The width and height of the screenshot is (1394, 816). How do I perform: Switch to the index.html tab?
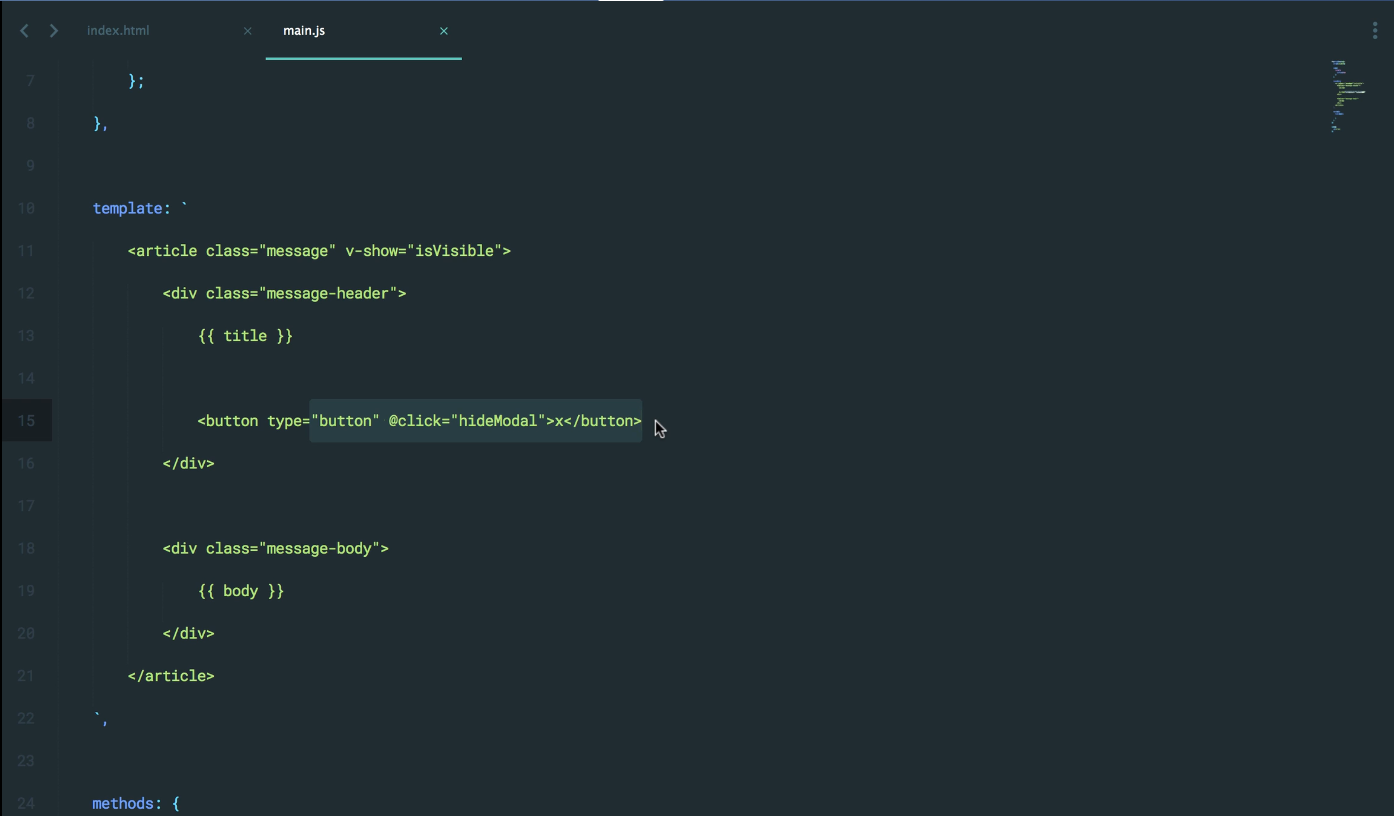click(x=118, y=31)
